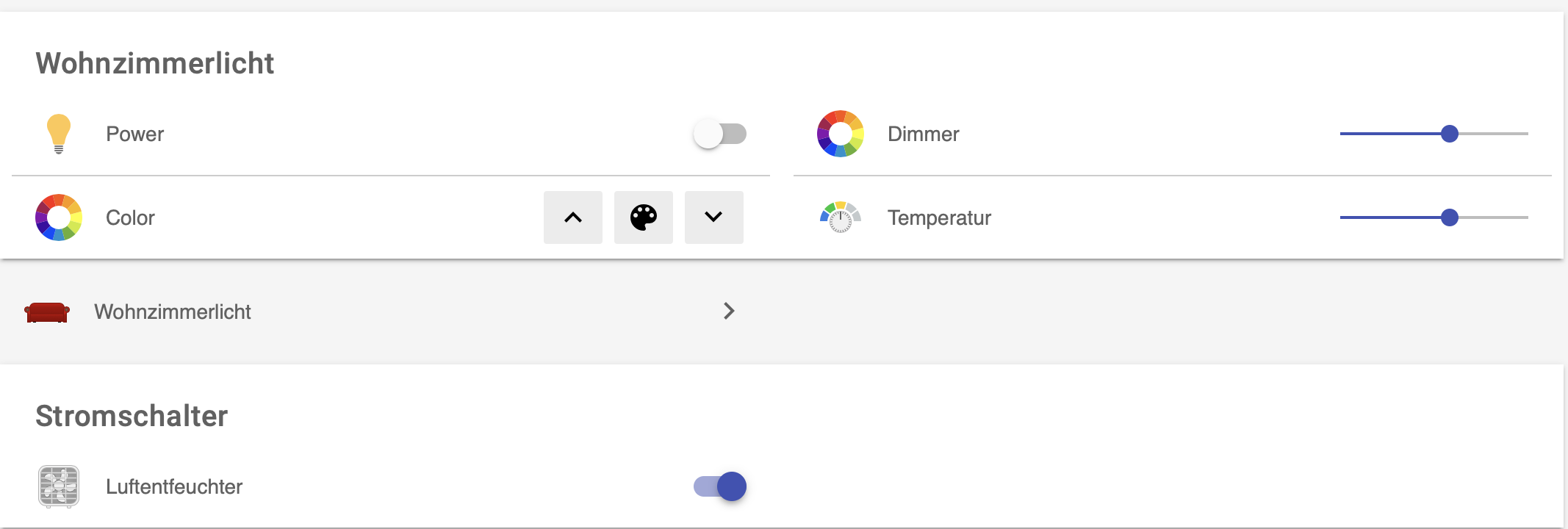Viewport: 1568px width, 529px height.
Task: Click the Power label text
Action: point(135,134)
